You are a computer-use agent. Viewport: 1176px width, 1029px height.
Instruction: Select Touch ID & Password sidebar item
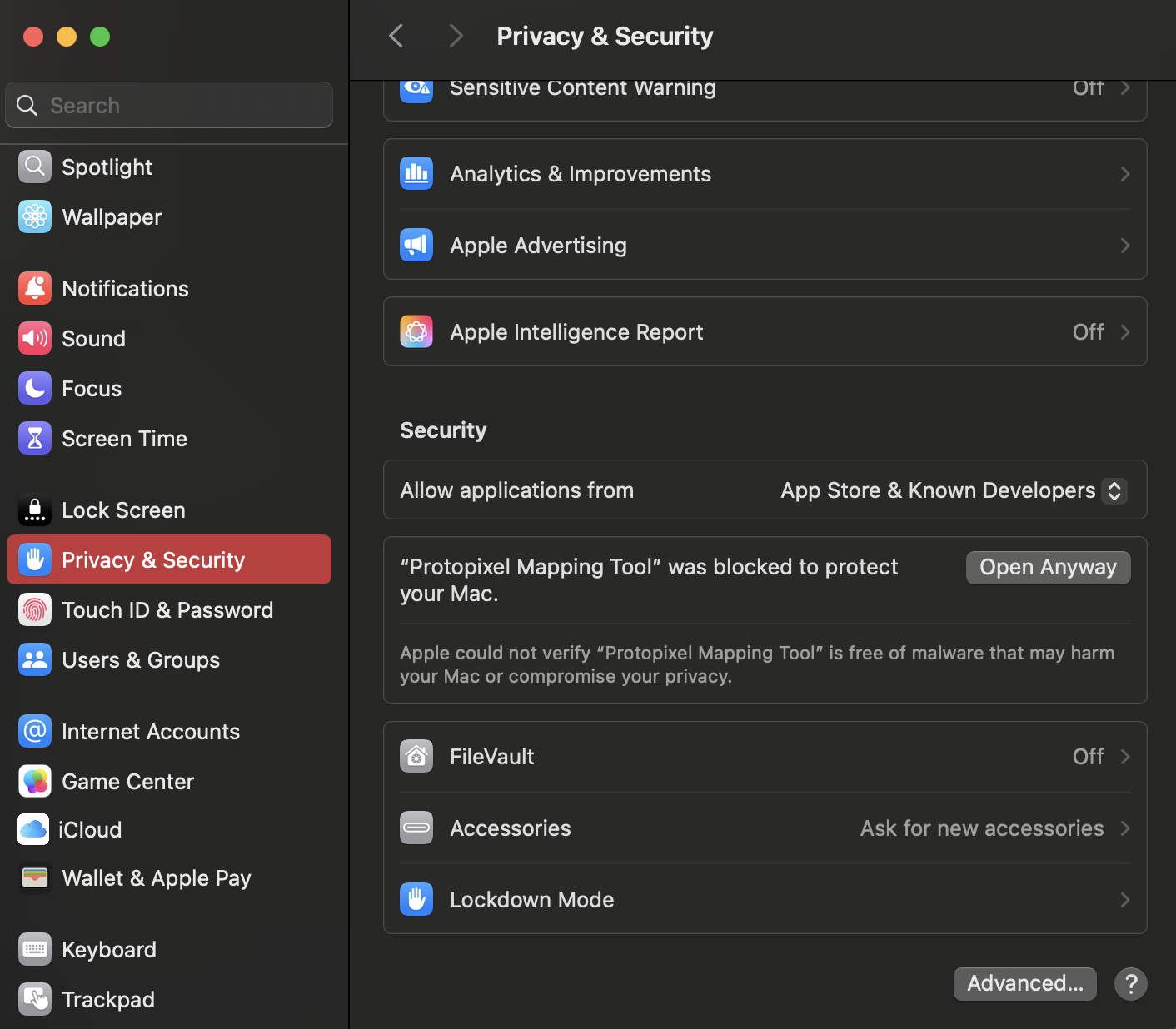click(x=169, y=610)
